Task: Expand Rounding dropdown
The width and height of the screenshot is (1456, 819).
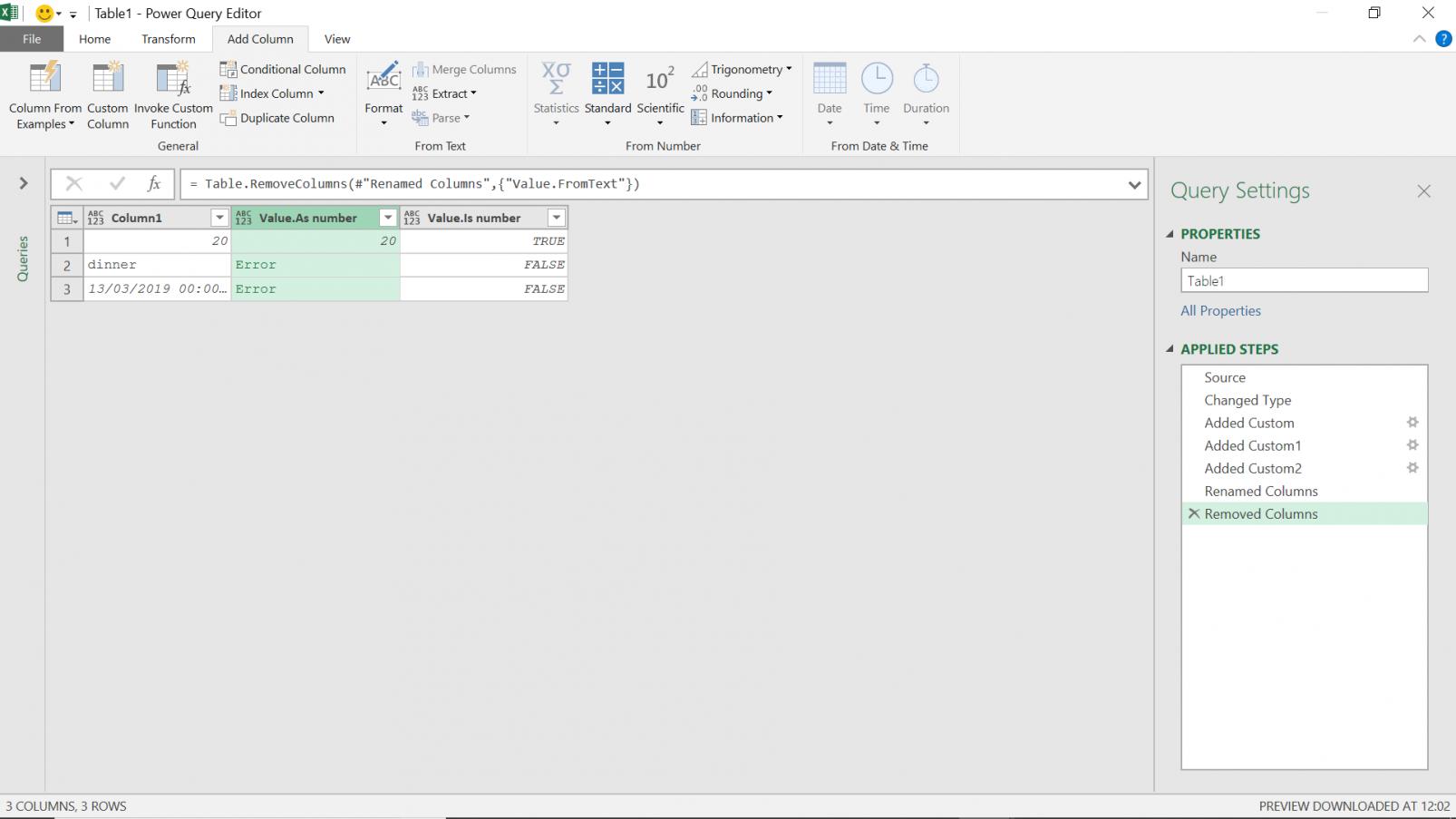Action: (x=732, y=93)
